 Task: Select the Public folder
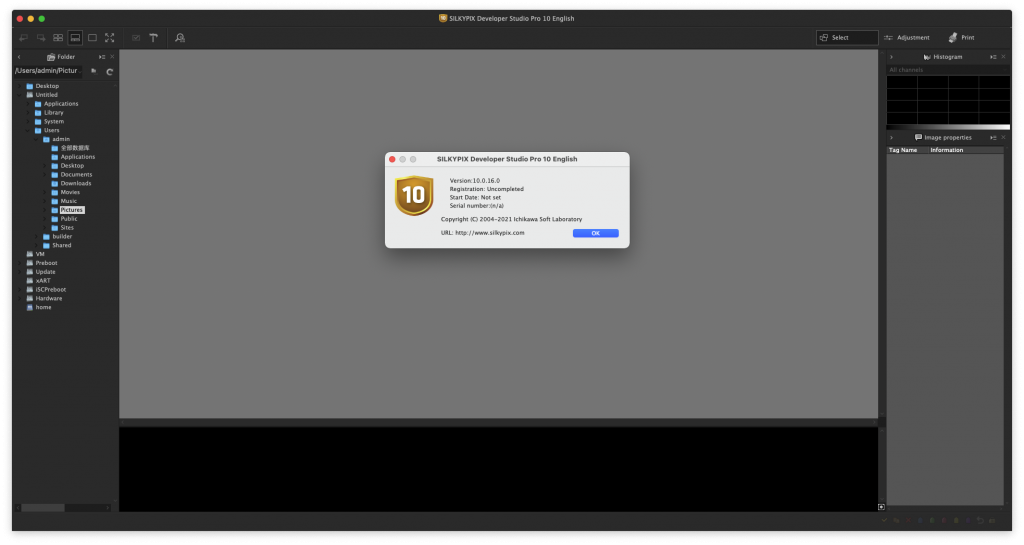coord(69,219)
